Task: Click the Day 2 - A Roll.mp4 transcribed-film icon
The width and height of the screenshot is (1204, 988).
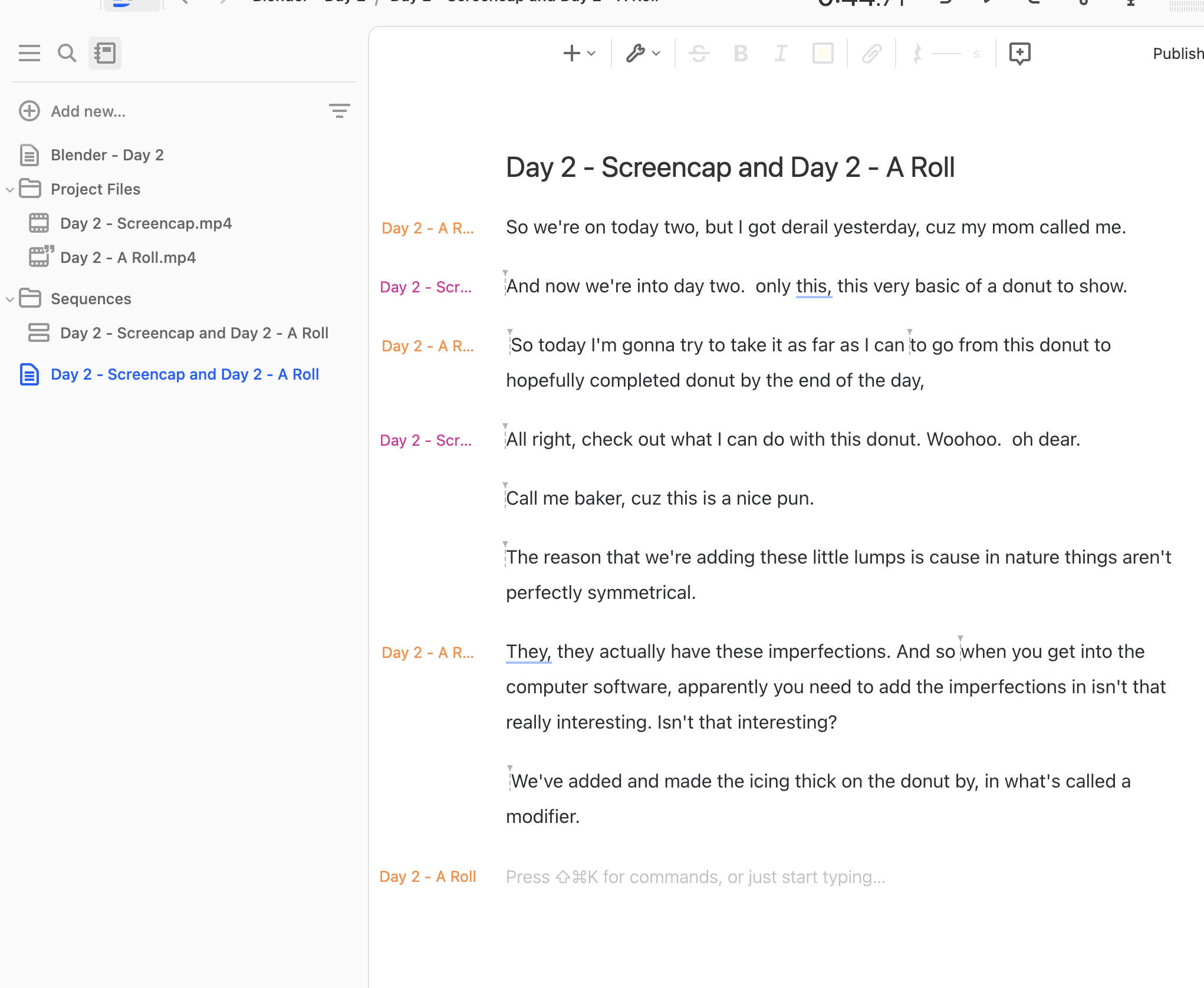Action: point(41,256)
